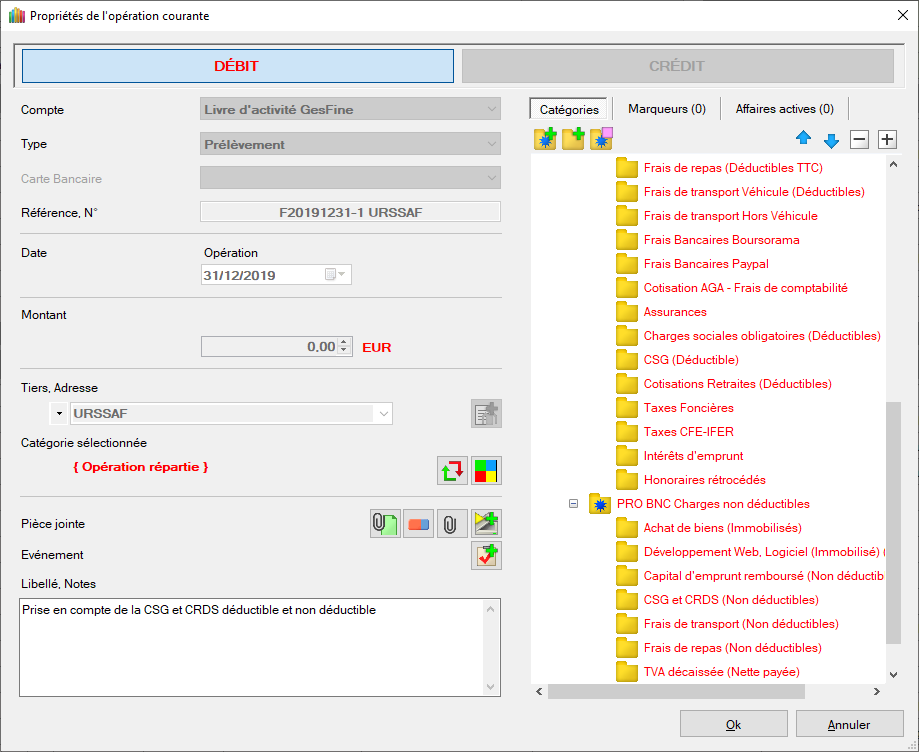Click the folder icon with pink square
The image size is (919, 752).
(x=601, y=140)
